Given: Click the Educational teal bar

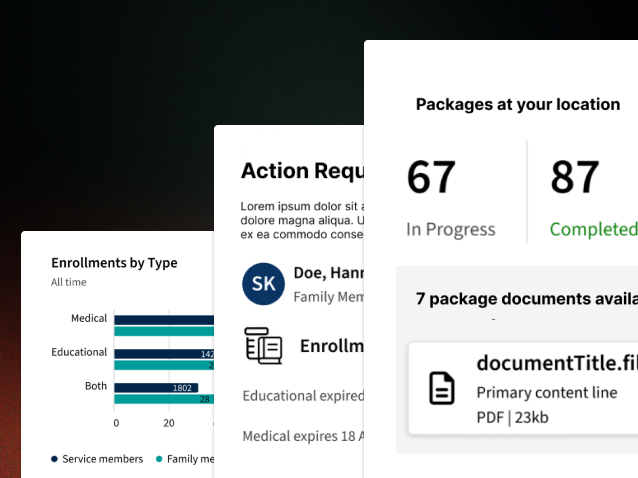Looking at the screenshot, I should pyautogui.click(x=163, y=365).
